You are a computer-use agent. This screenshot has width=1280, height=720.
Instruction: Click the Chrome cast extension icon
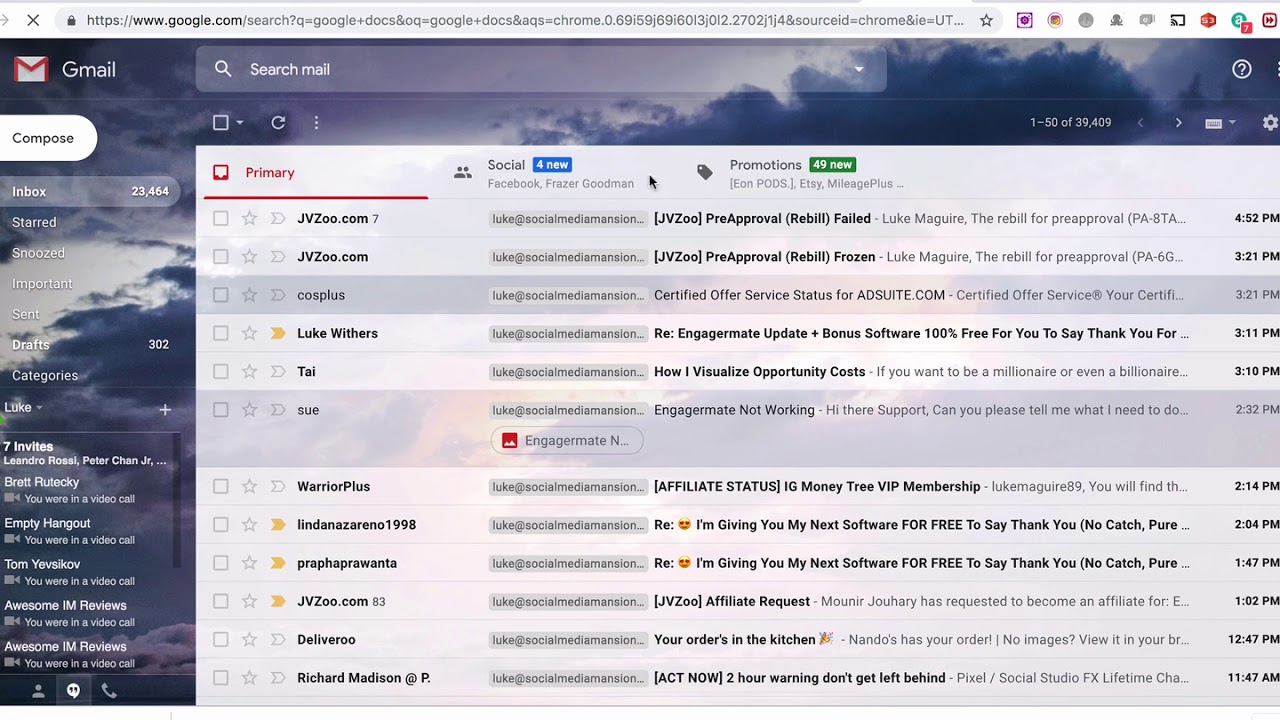pyautogui.click(x=1178, y=20)
